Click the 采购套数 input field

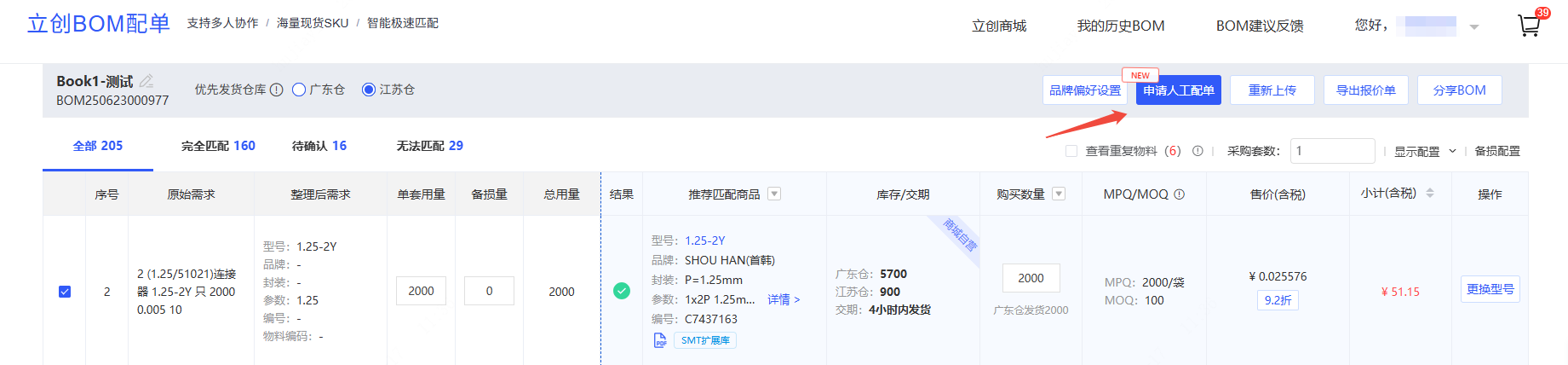coord(1332,151)
